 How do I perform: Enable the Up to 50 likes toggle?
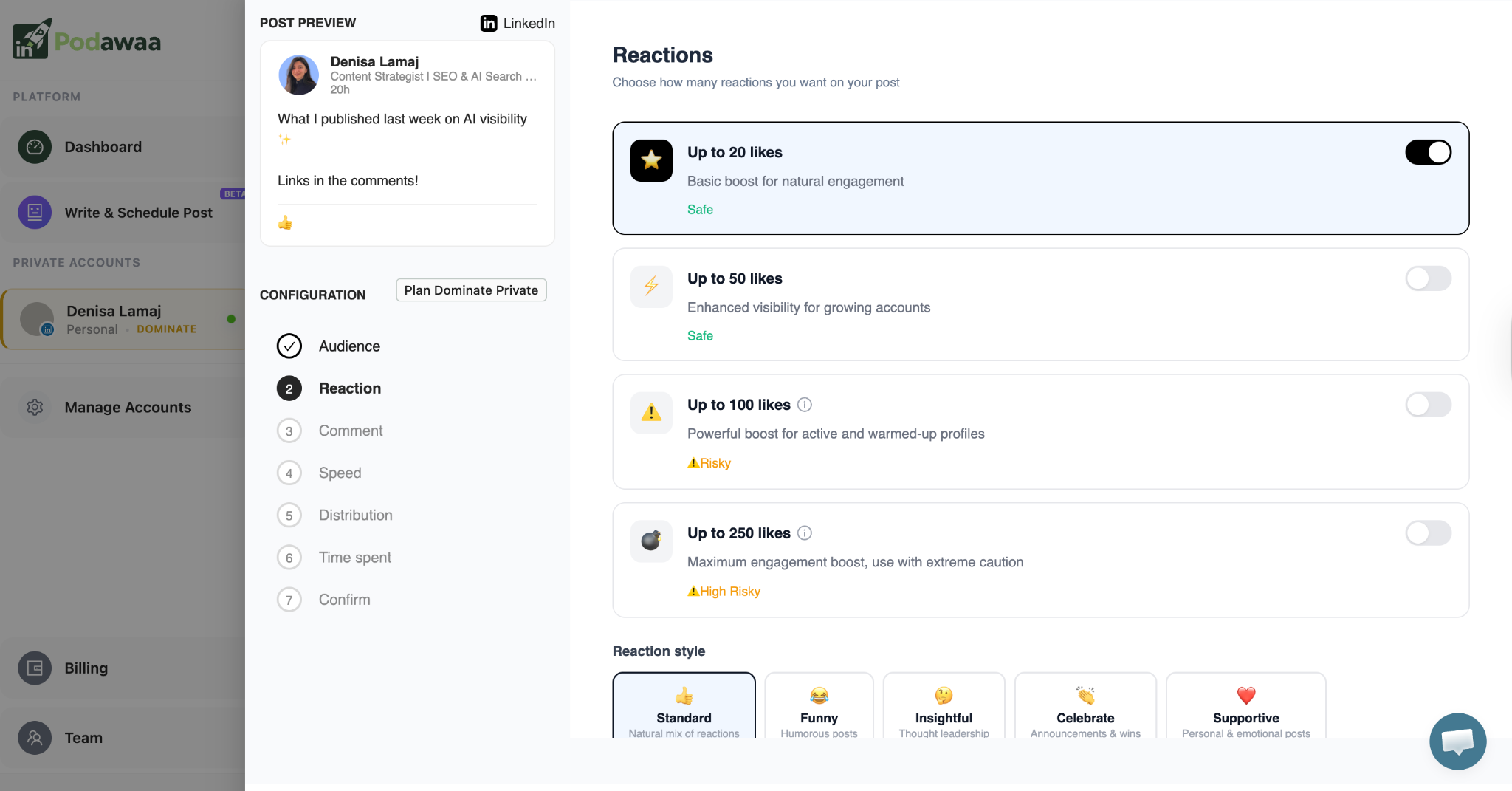(1427, 278)
